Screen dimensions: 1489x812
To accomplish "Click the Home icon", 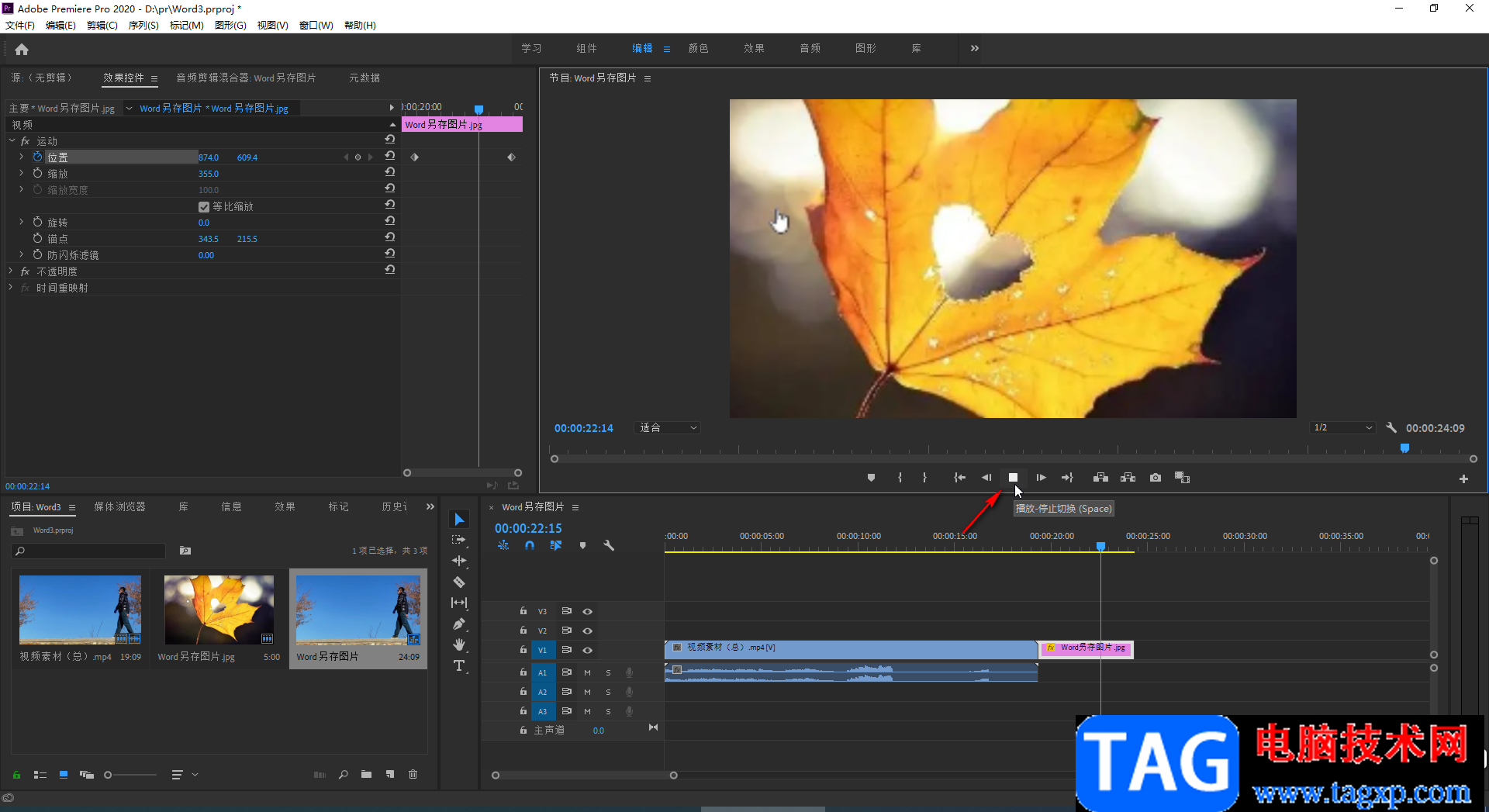I will coord(22,50).
